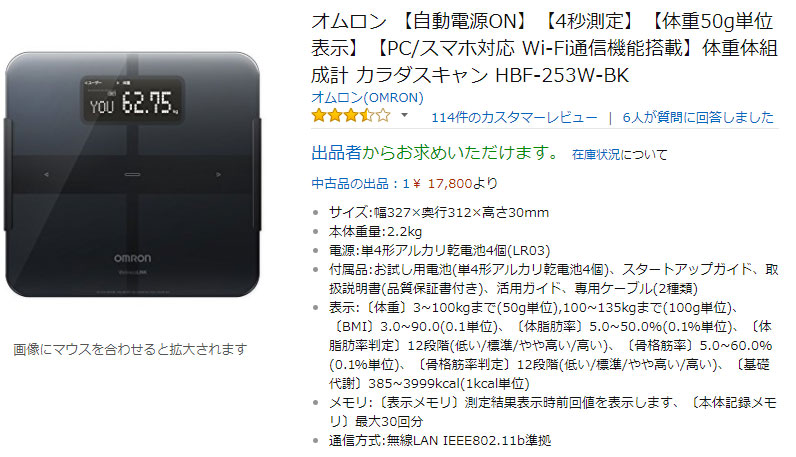Click the OMRON logo on the scale

pos(132,258)
